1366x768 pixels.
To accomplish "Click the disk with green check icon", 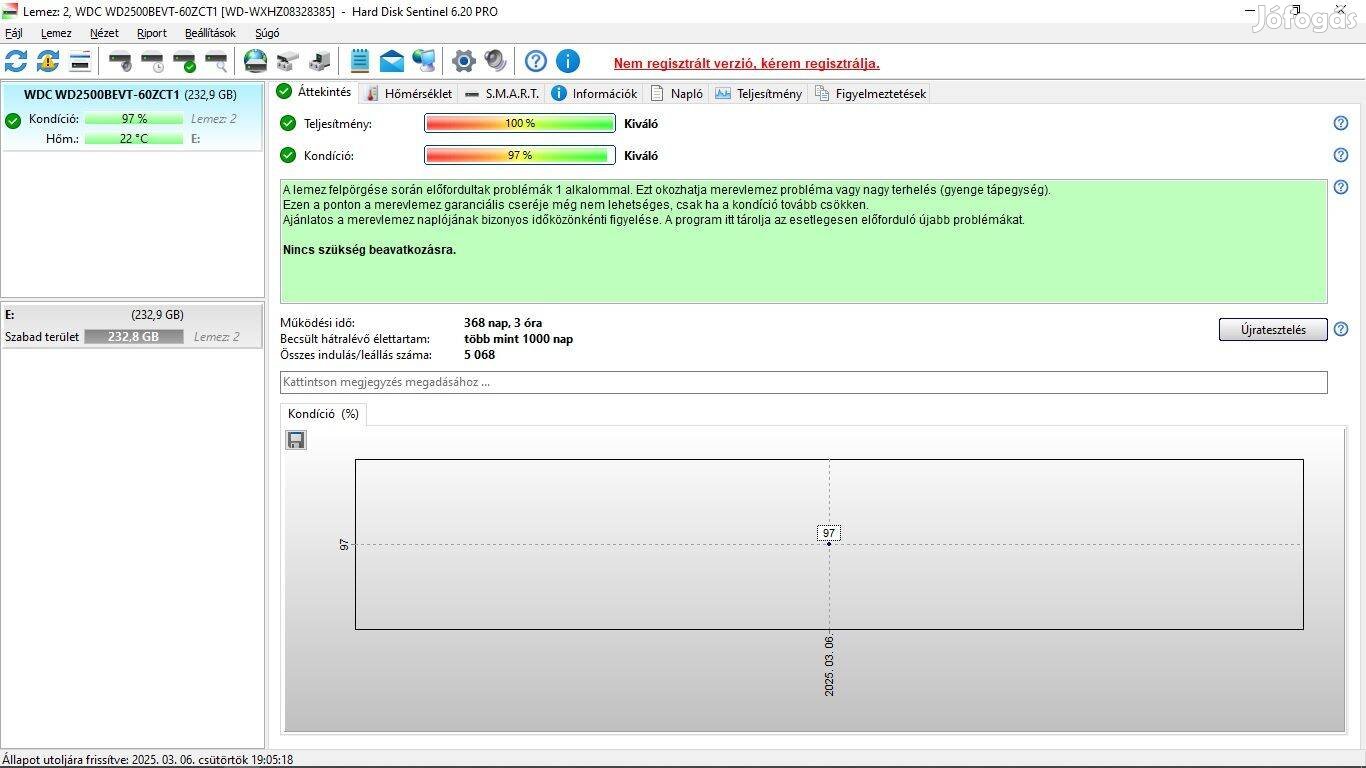I will pyautogui.click(x=184, y=62).
